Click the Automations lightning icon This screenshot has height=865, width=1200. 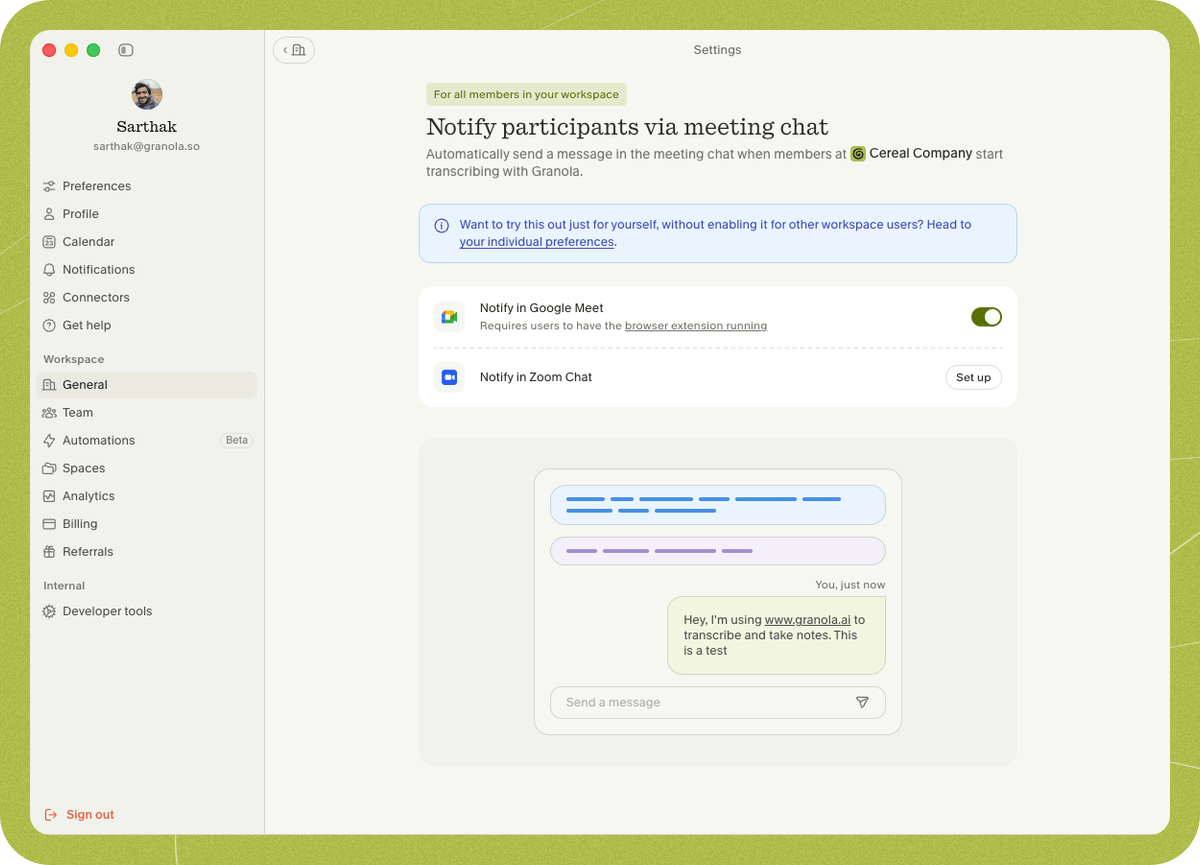tap(49, 441)
